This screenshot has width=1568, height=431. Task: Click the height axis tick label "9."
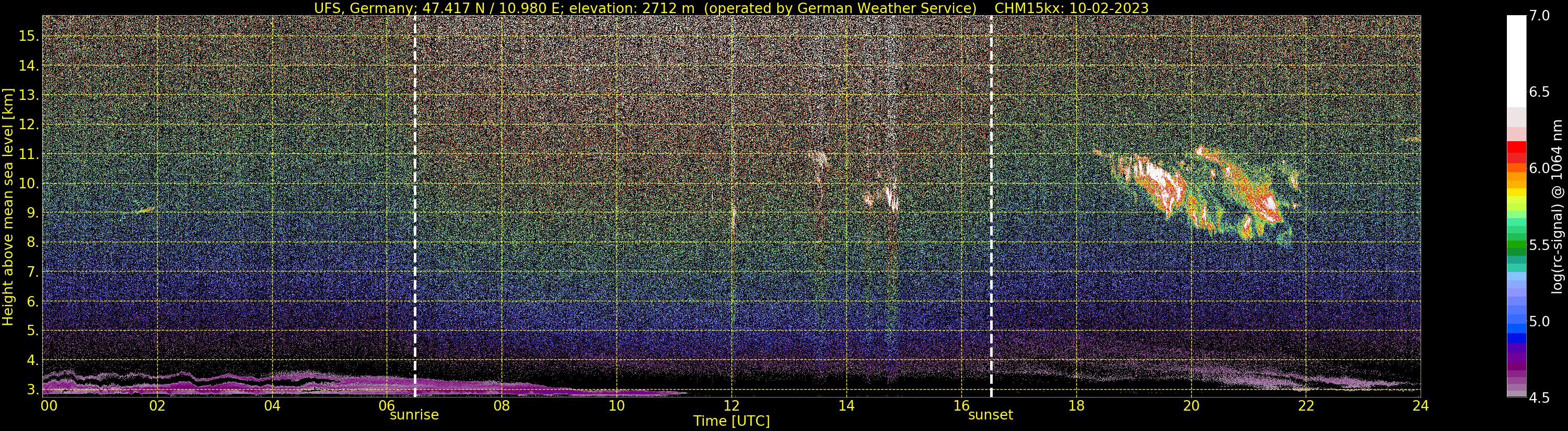pyautogui.click(x=33, y=213)
